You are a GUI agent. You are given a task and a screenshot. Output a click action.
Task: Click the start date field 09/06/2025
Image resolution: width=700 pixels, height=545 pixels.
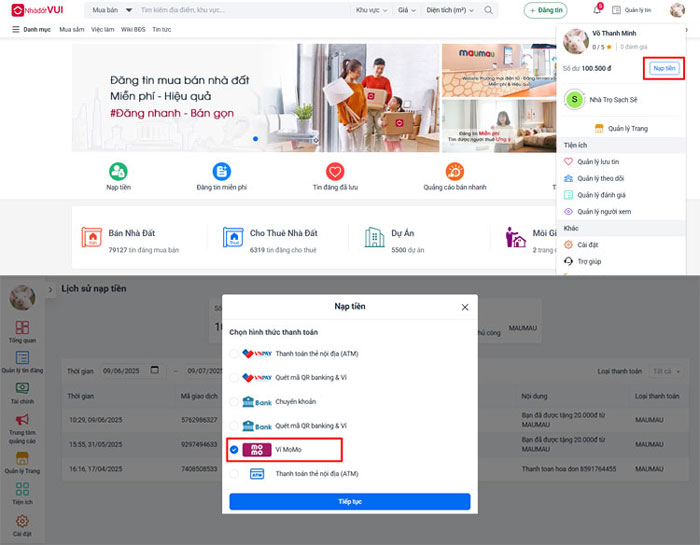(130, 370)
